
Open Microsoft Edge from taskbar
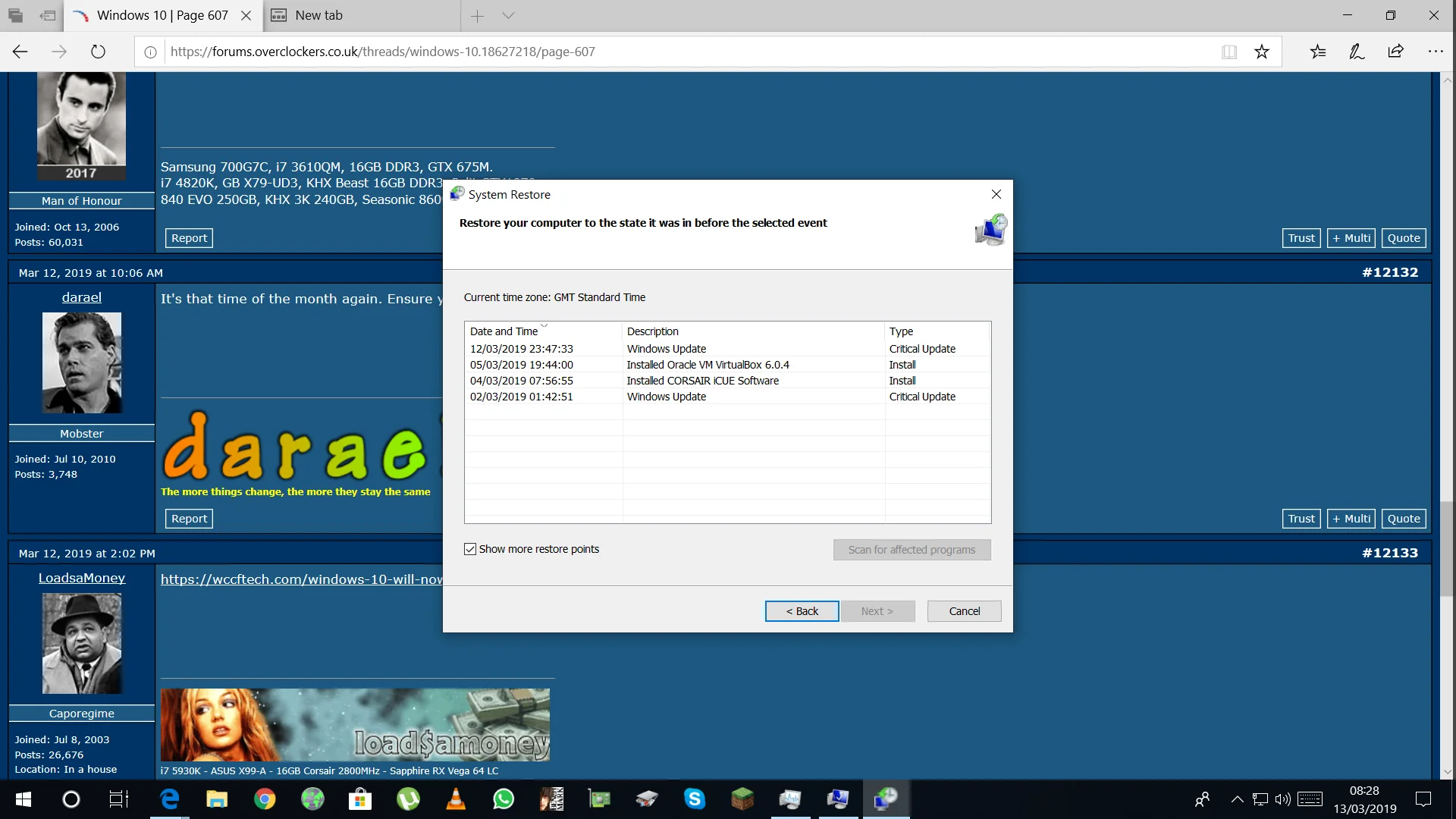(169, 799)
